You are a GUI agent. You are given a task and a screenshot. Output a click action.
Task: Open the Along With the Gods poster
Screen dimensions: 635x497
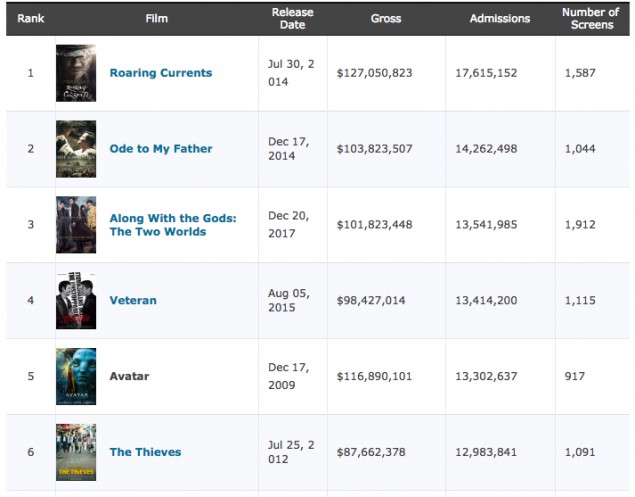click(76, 225)
